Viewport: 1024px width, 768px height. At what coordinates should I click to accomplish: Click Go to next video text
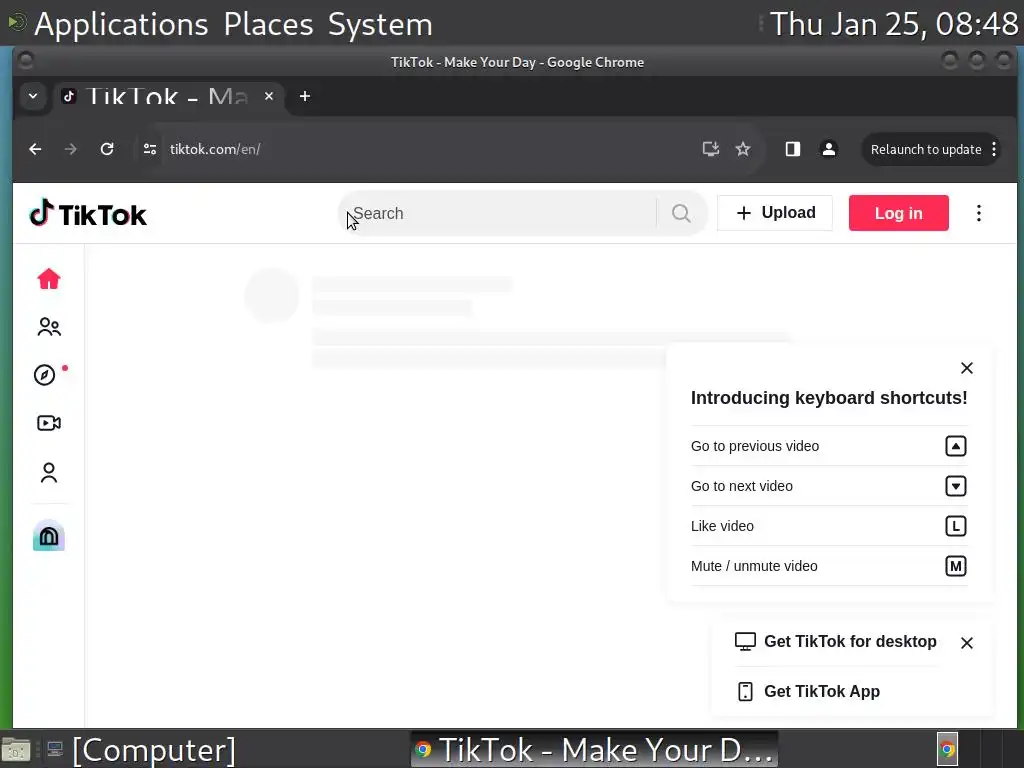tap(741, 486)
